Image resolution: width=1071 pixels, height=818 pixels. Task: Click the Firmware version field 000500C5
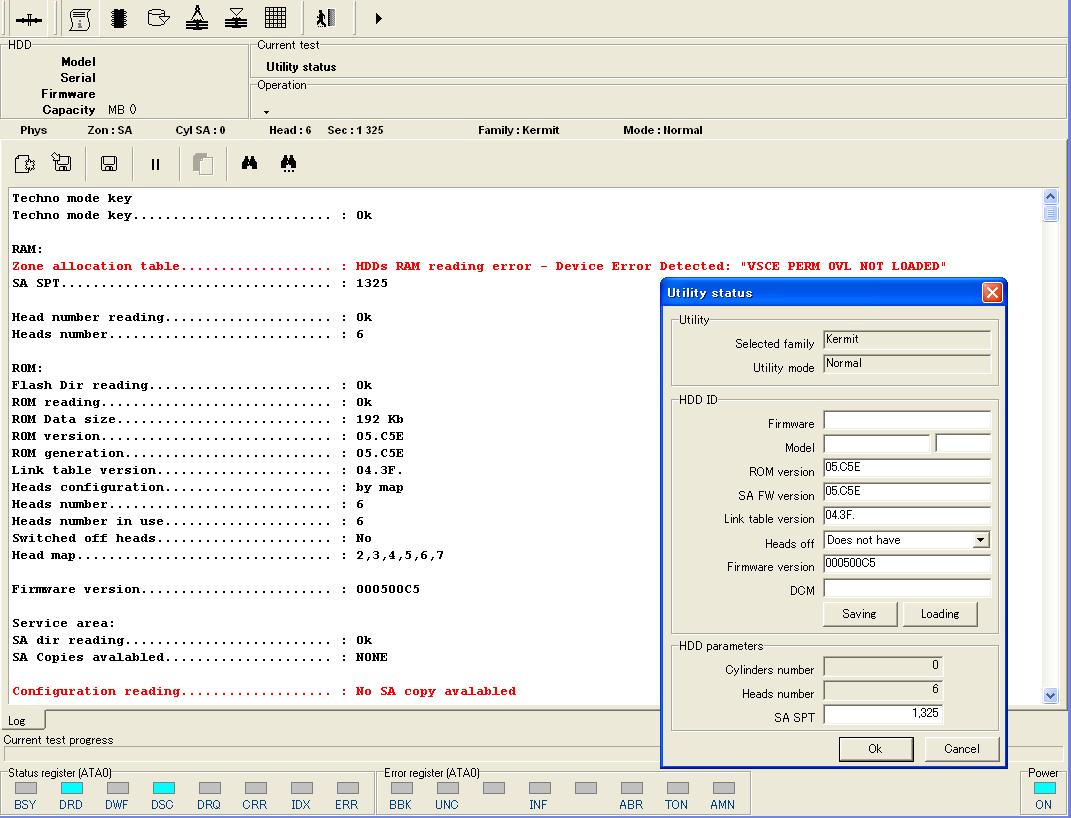click(x=907, y=564)
